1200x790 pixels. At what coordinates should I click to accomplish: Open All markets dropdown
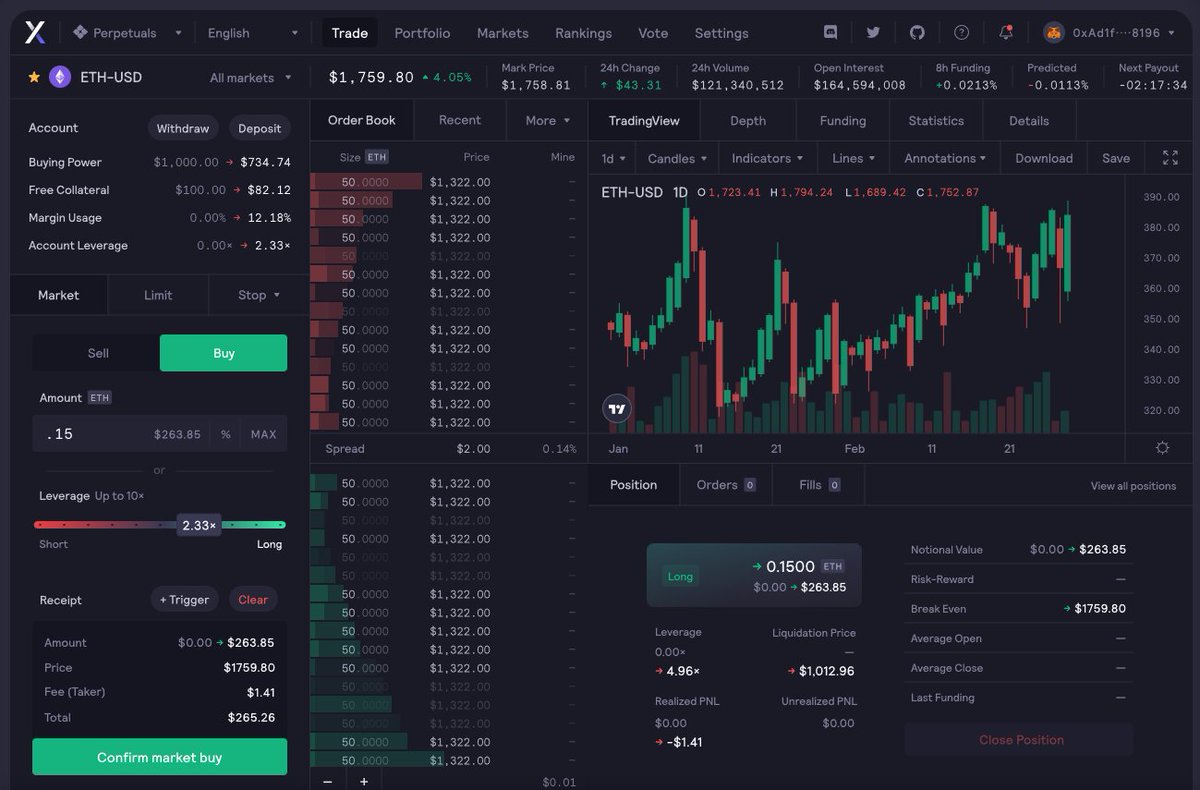click(250, 77)
